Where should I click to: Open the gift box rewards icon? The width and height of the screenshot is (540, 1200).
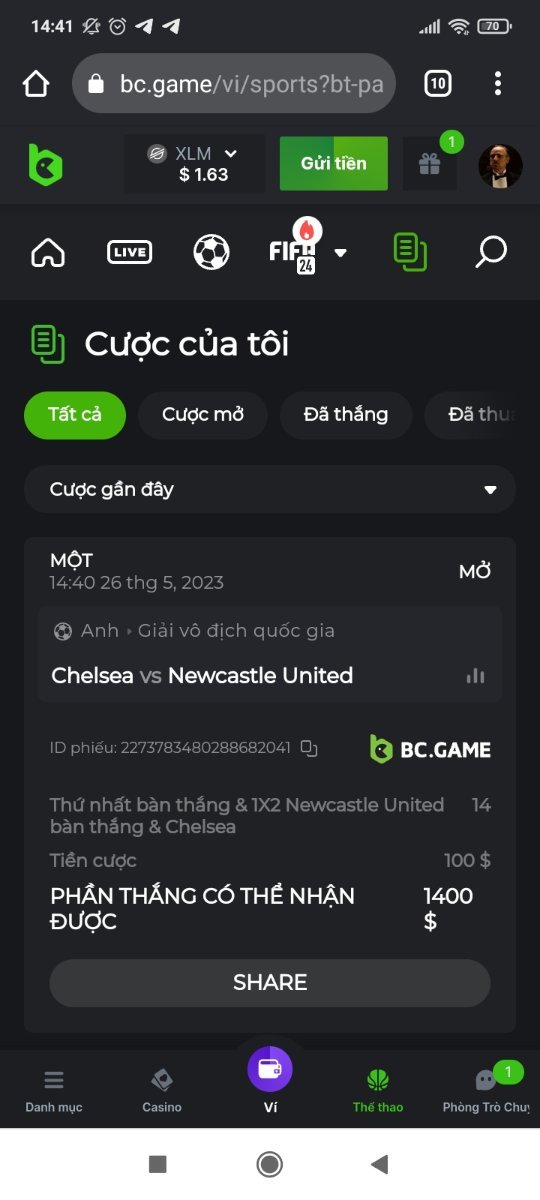pos(430,164)
